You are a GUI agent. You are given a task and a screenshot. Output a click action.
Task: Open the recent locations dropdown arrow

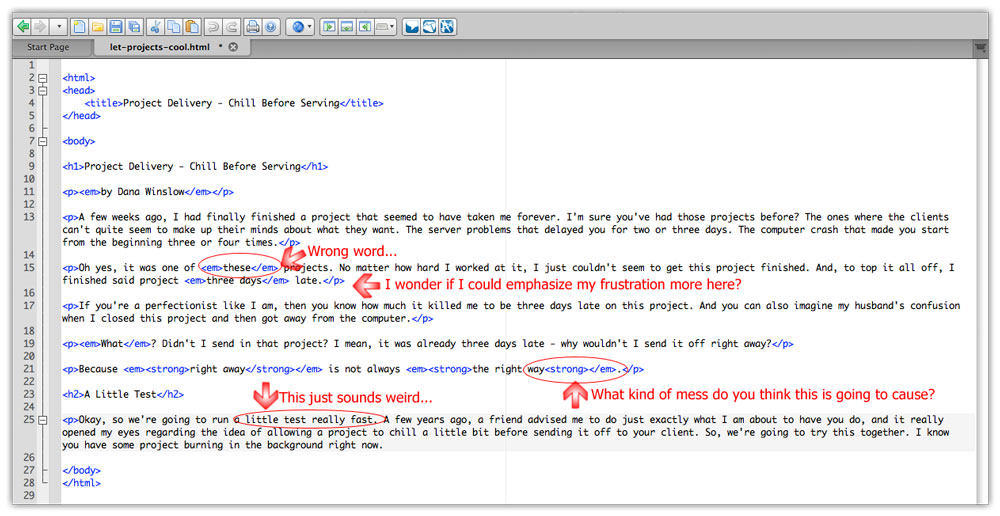tap(60, 26)
